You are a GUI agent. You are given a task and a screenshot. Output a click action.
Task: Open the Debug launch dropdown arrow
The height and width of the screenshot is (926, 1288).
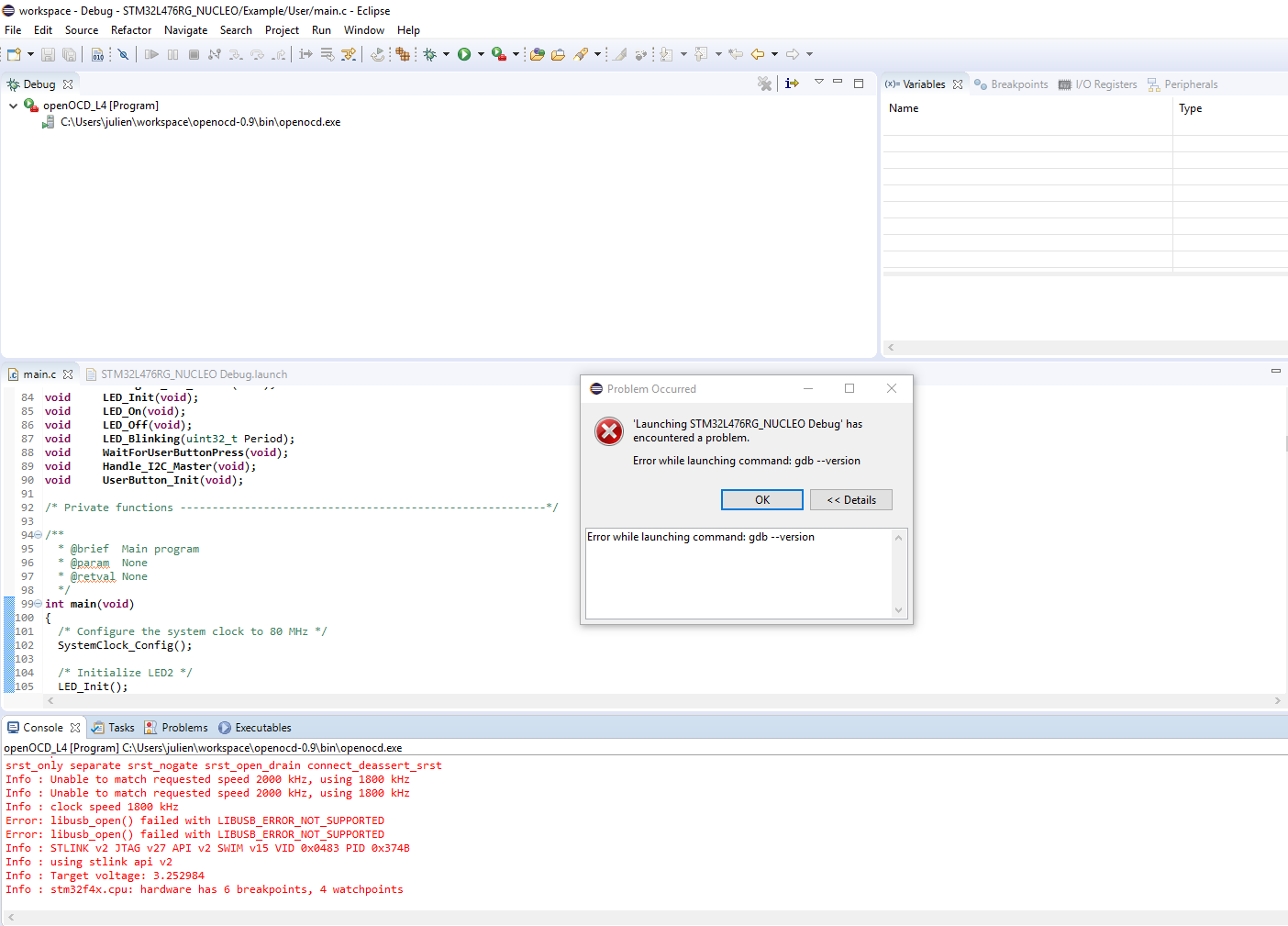(447, 54)
